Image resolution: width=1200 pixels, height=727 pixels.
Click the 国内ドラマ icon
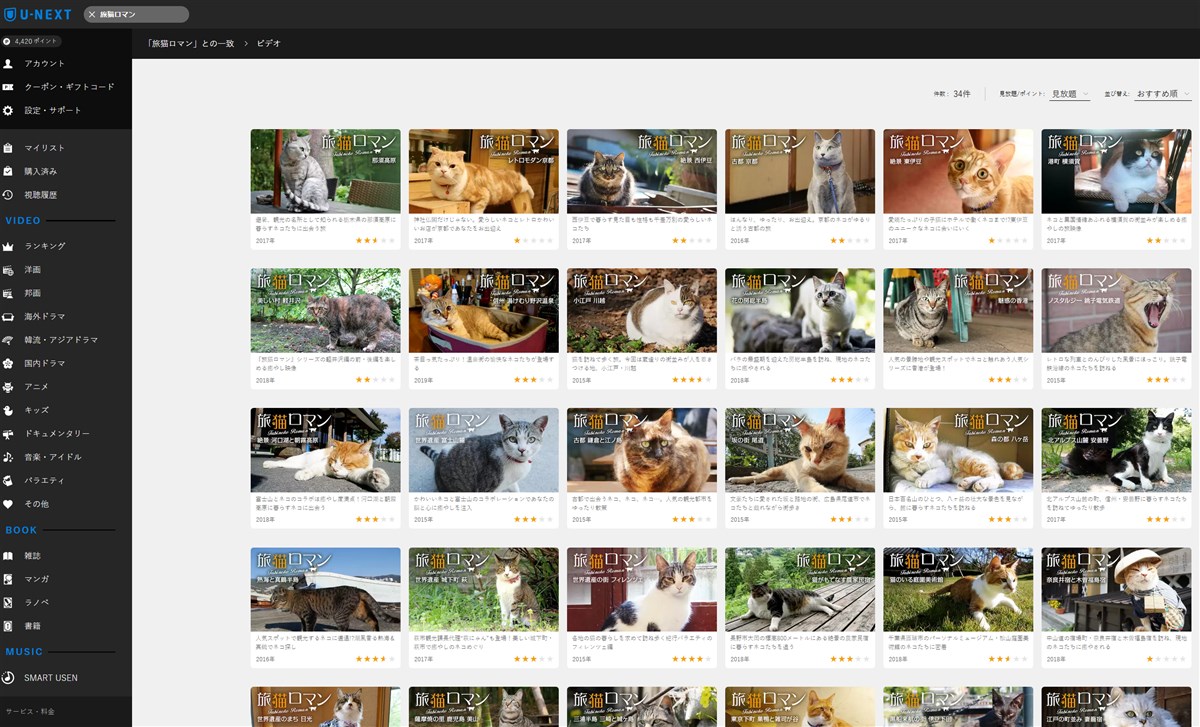click(x=8, y=363)
